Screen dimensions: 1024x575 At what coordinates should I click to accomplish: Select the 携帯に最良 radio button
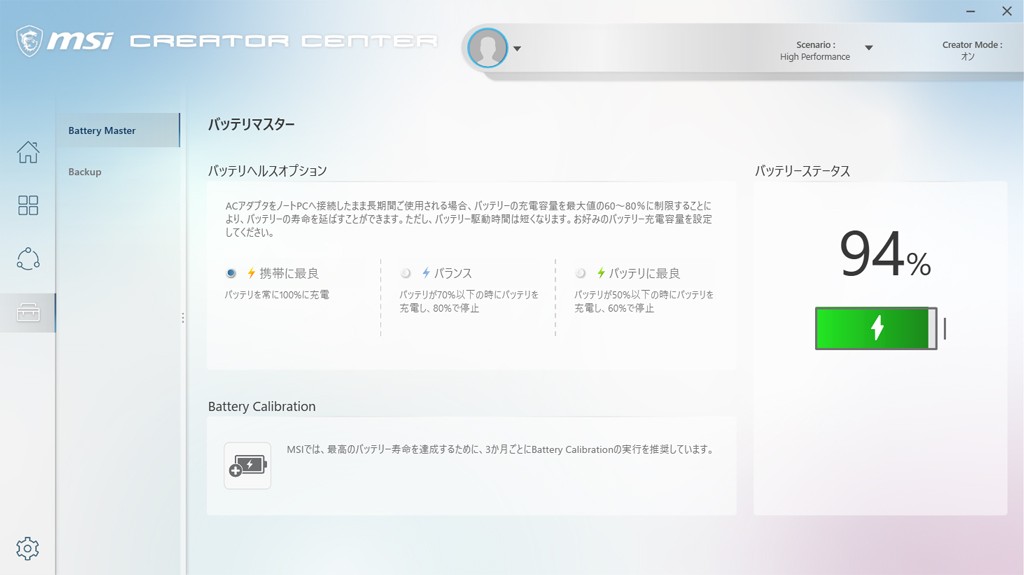click(x=231, y=273)
